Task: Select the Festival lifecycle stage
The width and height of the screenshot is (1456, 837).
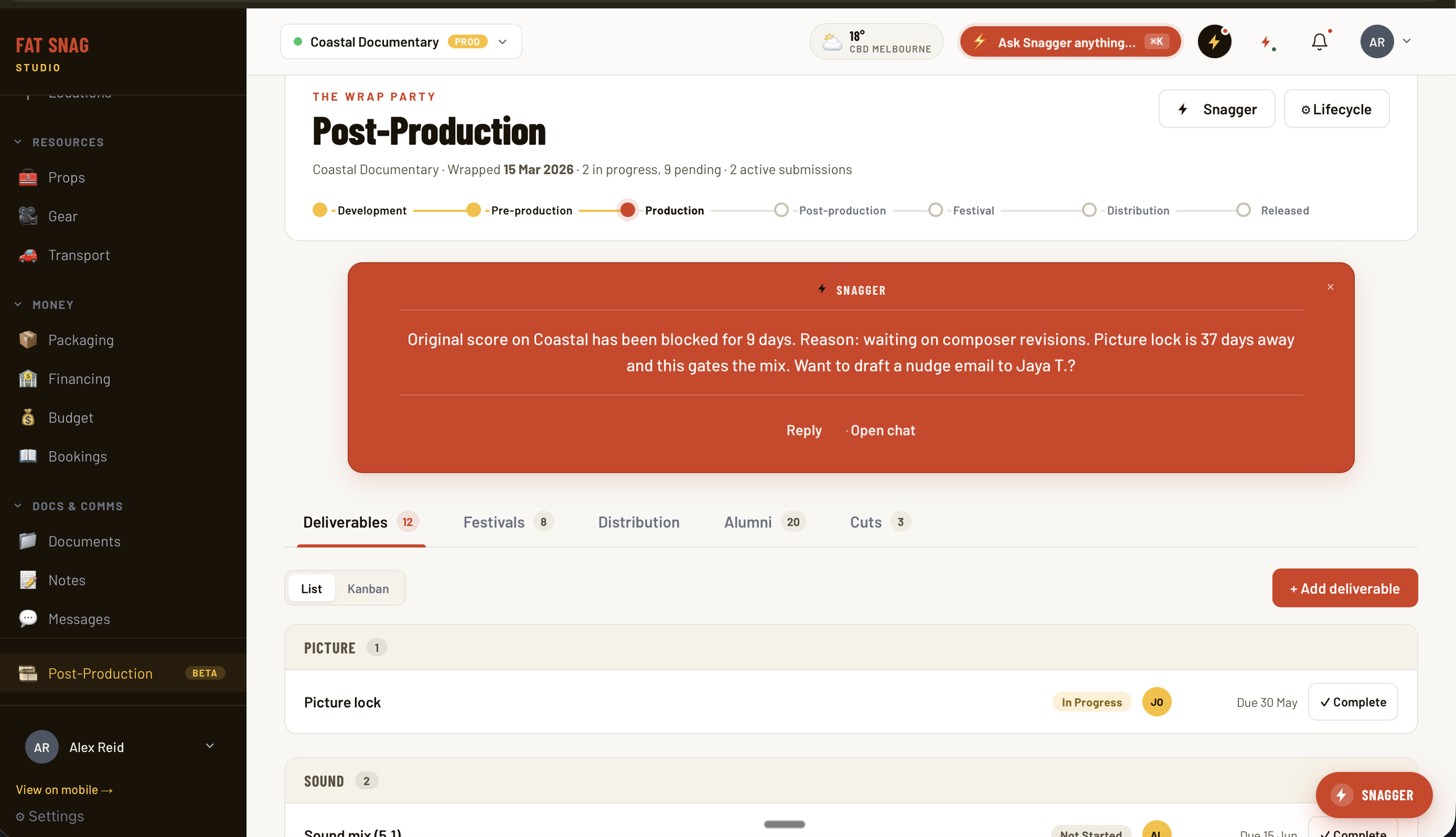Action: pos(961,210)
